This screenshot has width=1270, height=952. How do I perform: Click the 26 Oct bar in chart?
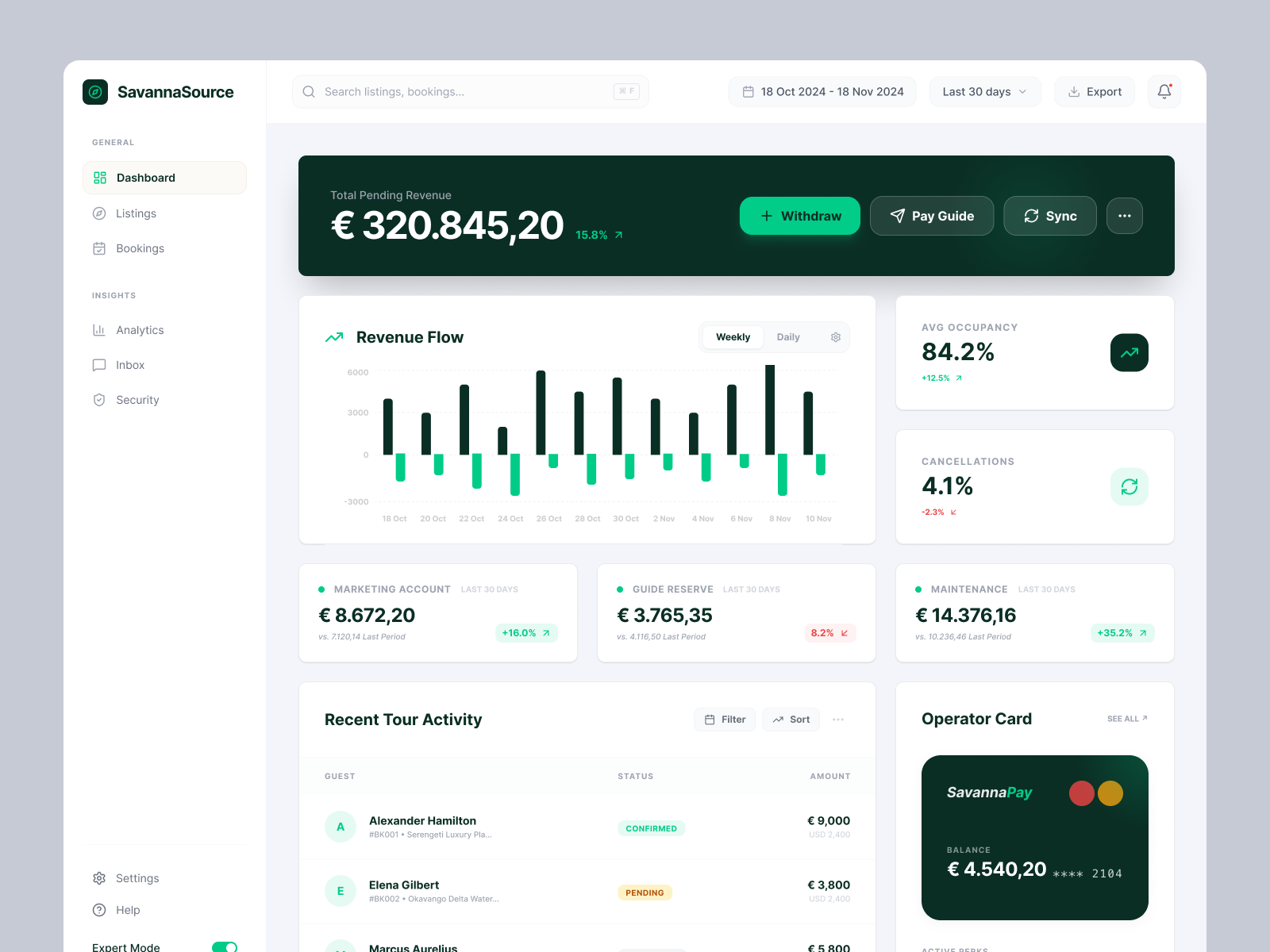click(x=541, y=413)
